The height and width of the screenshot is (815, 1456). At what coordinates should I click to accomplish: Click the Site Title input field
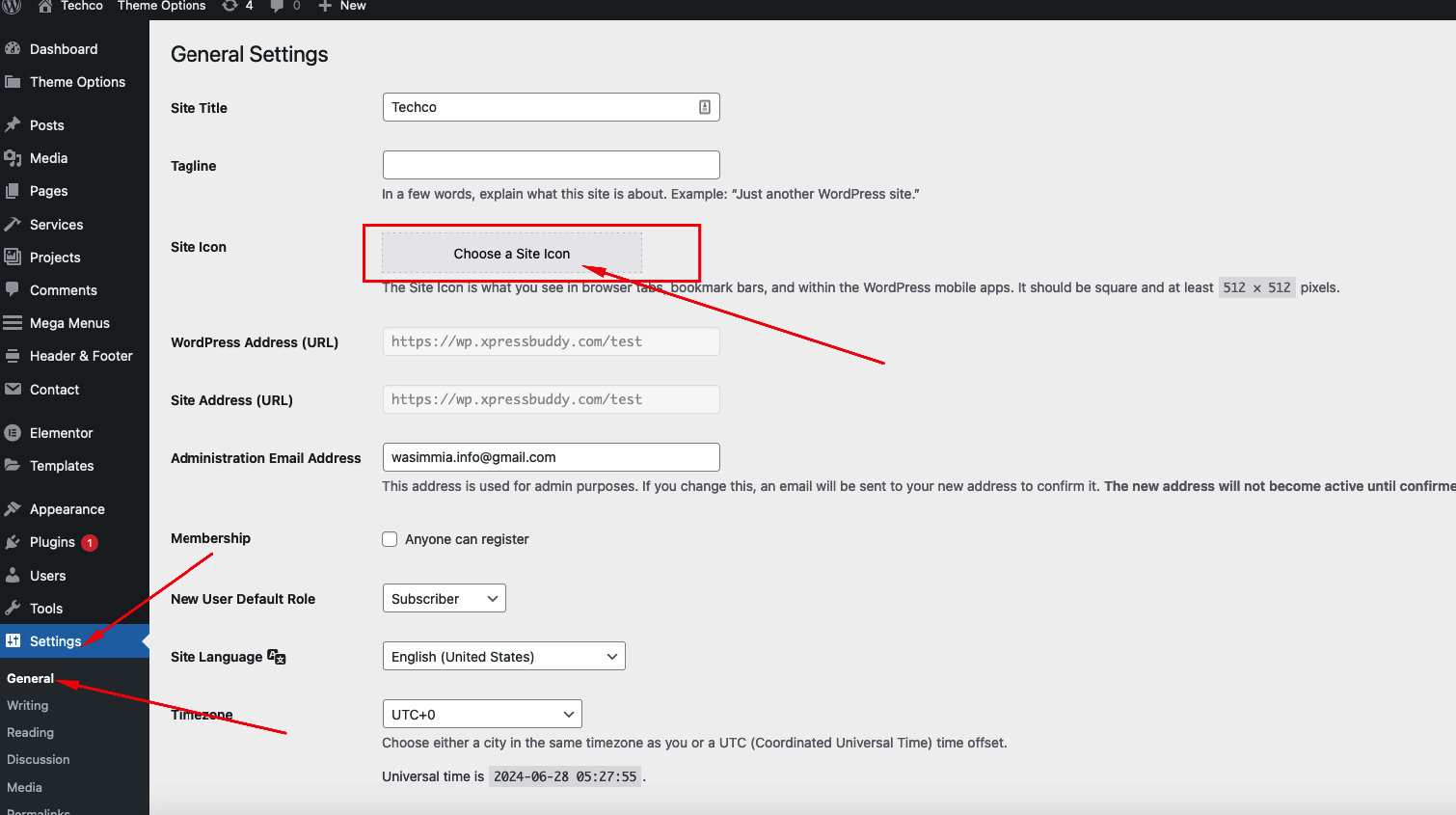540,107
